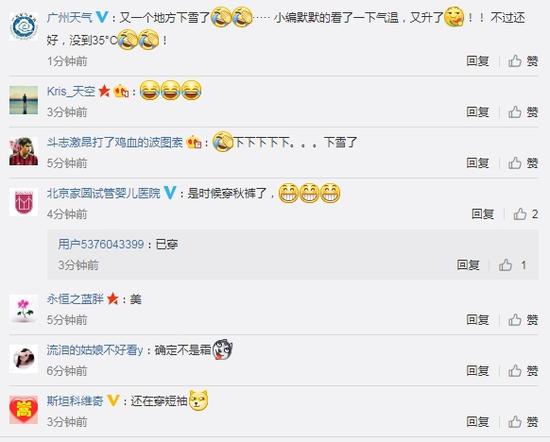Open 广州天气 avatar thumbnail
The width and height of the screenshot is (550, 442).
tap(24, 26)
